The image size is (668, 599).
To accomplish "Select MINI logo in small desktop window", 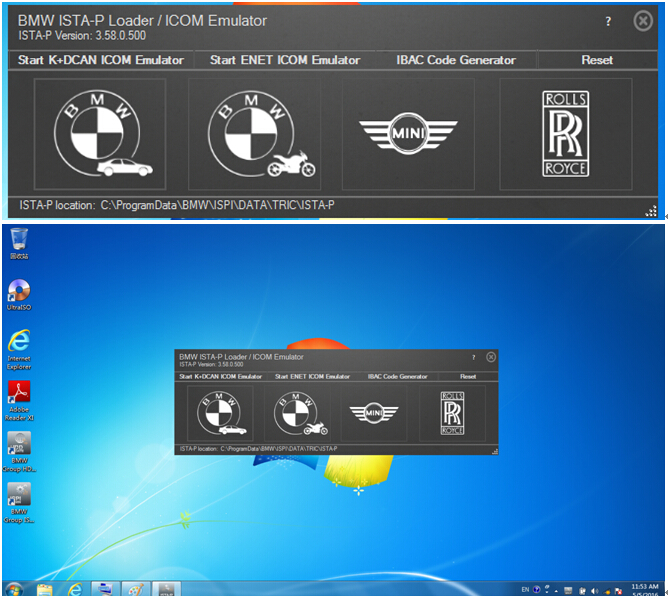I will click(x=374, y=413).
